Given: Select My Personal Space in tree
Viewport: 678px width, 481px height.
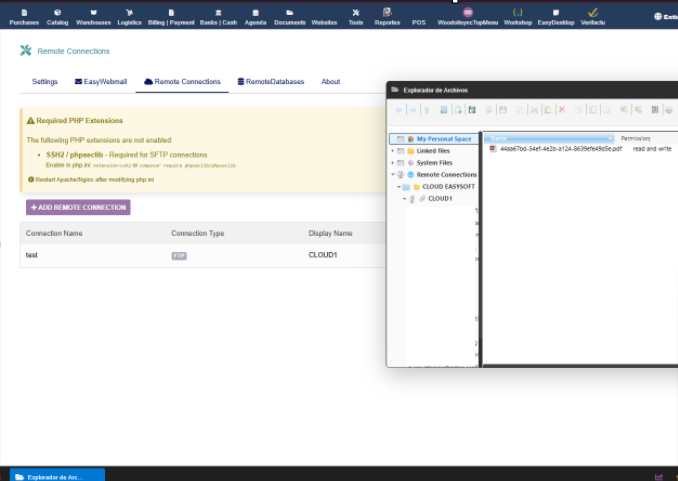Looking at the screenshot, I should pos(443,139).
